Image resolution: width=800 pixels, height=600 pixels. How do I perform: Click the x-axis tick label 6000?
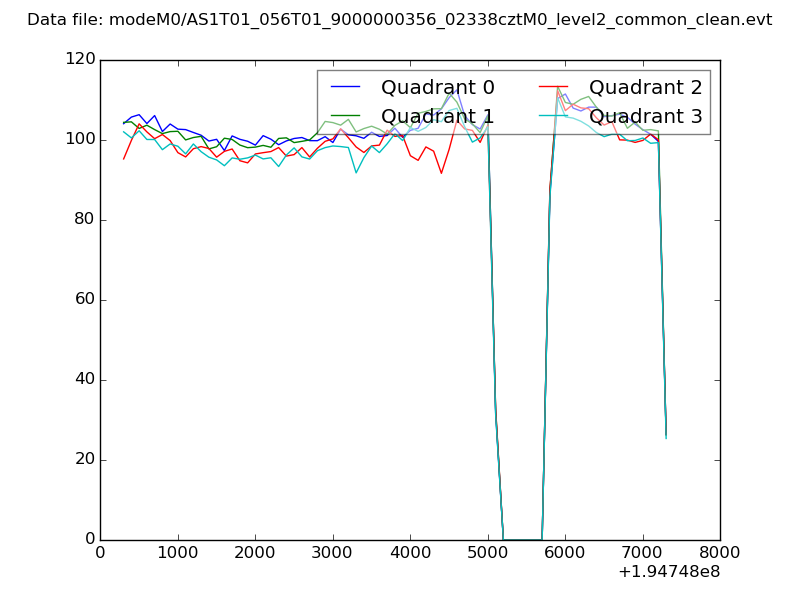[x=565, y=553]
